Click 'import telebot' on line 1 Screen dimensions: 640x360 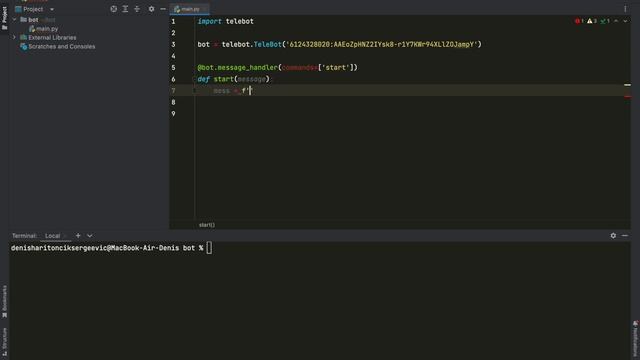(225, 21)
